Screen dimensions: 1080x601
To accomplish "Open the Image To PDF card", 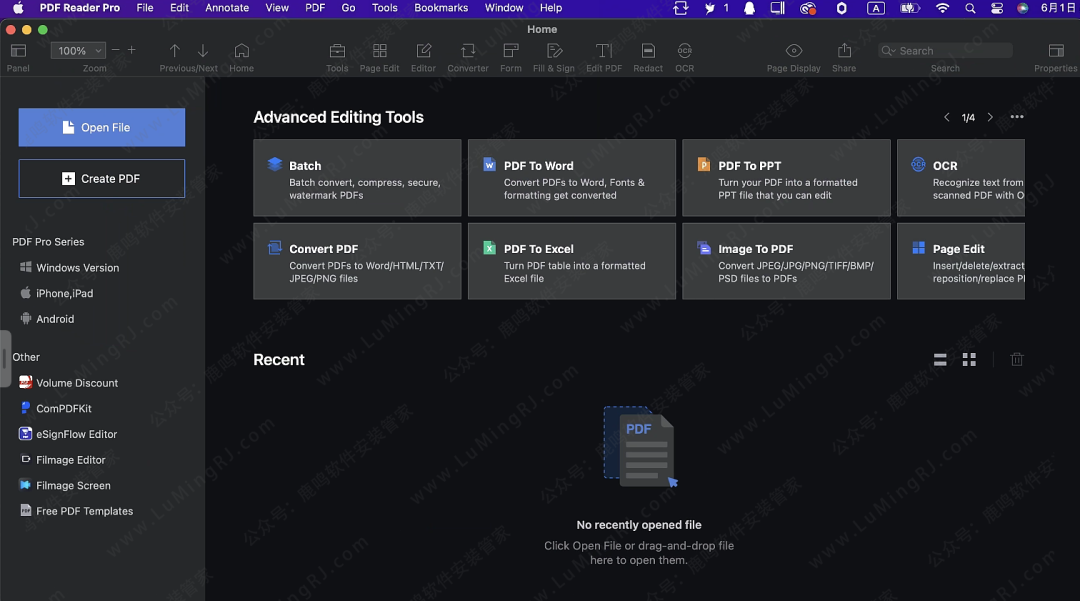I will [x=787, y=261].
